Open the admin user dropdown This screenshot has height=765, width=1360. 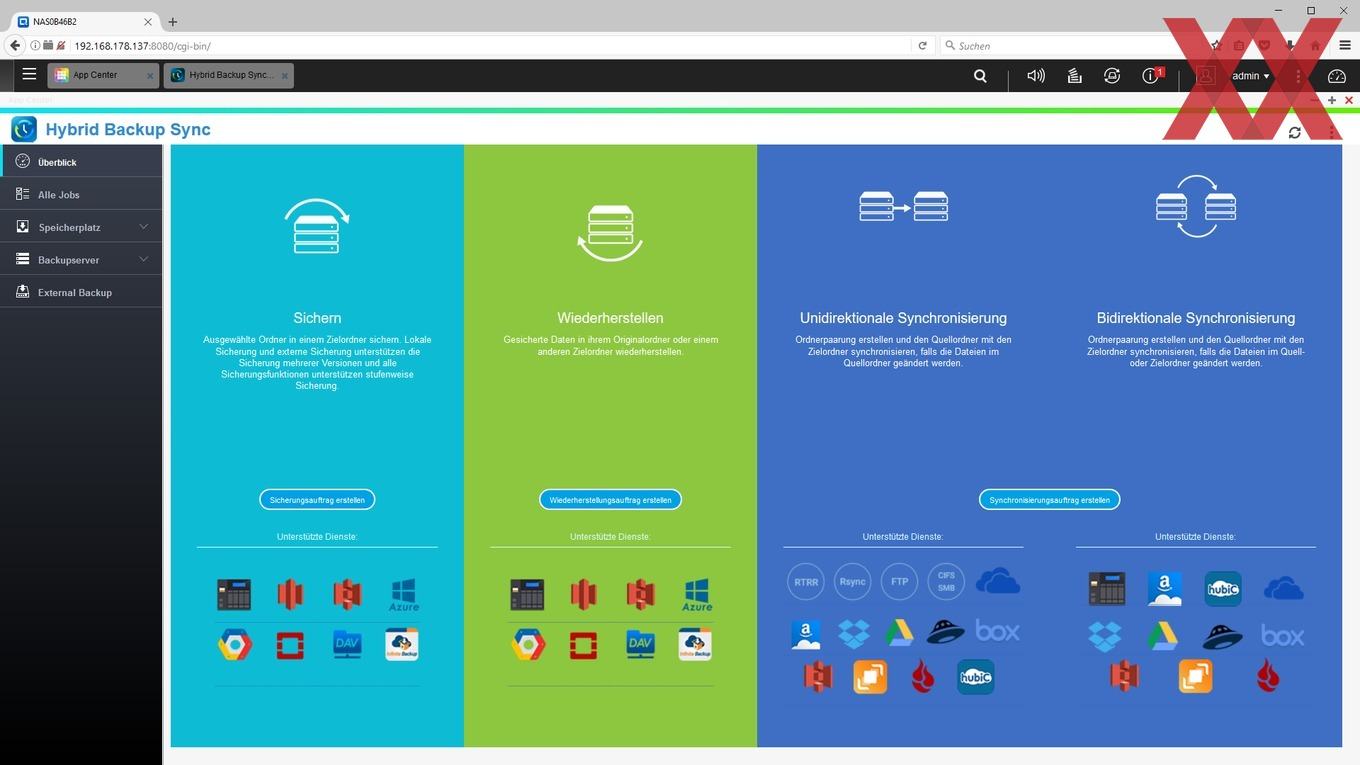click(1250, 76)
